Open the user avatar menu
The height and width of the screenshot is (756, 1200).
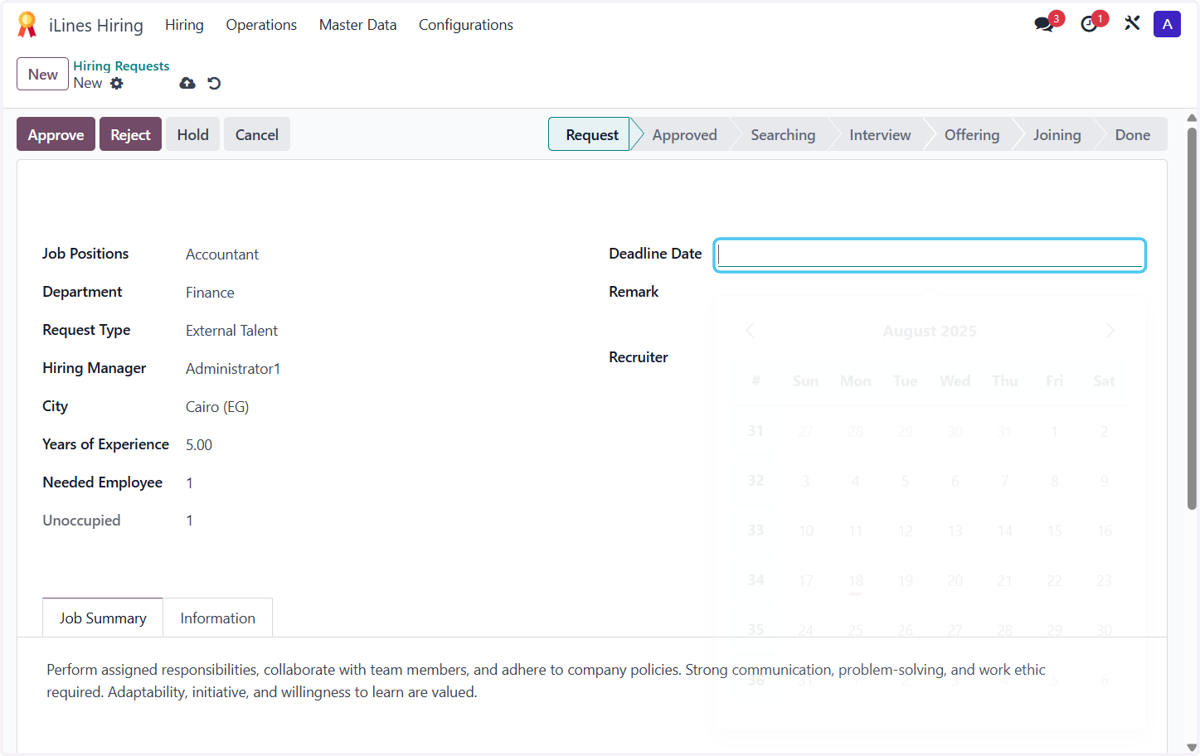pos(1167,24)
